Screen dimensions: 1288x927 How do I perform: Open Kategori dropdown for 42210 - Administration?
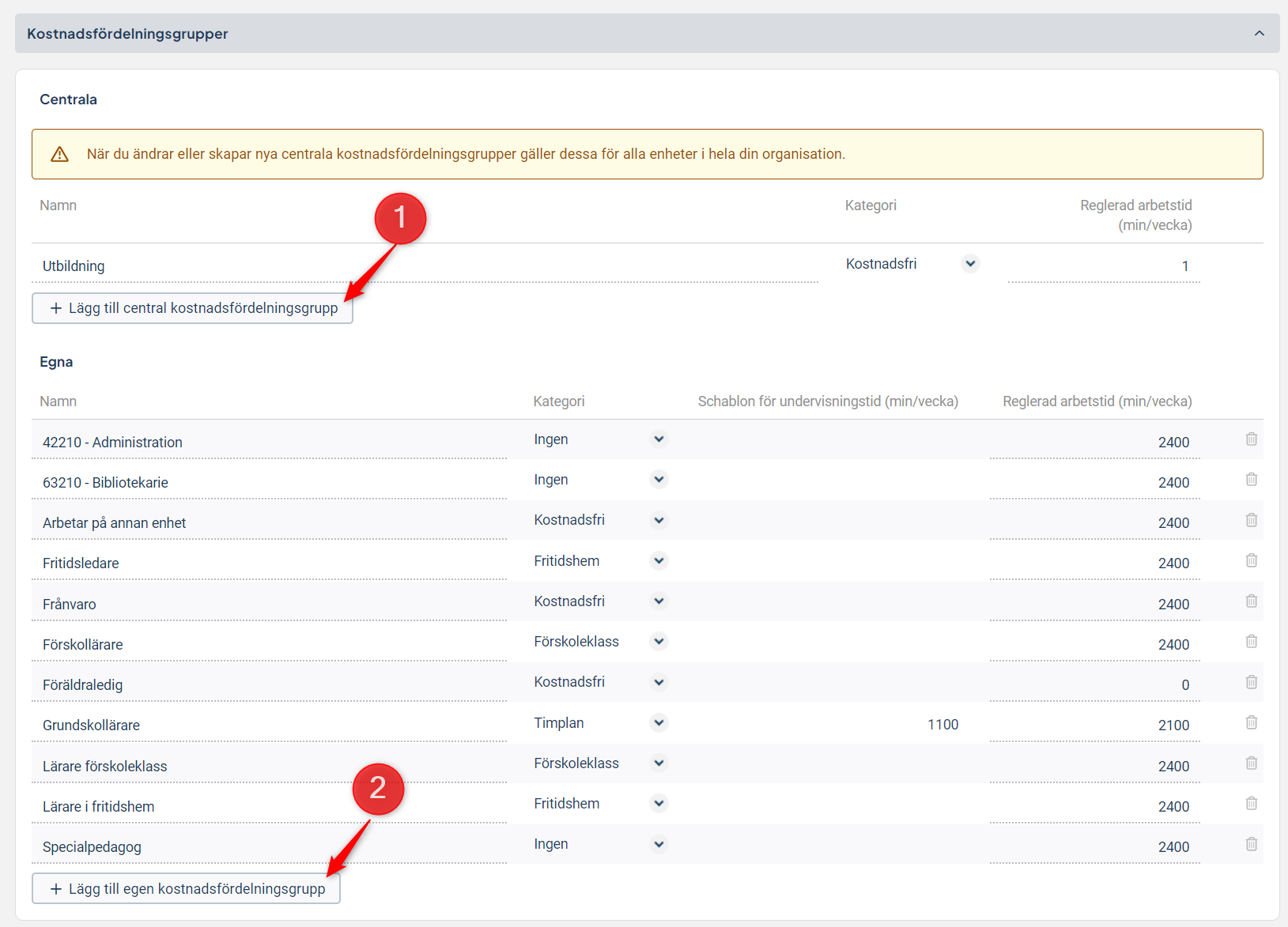point(659,439)
